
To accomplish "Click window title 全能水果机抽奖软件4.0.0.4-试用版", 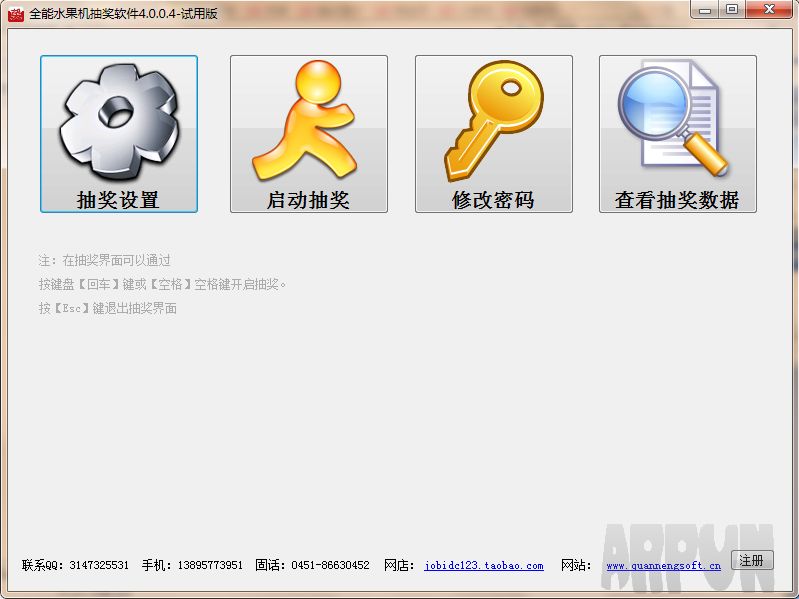I will pyautogui.click(x=123, y=14).
